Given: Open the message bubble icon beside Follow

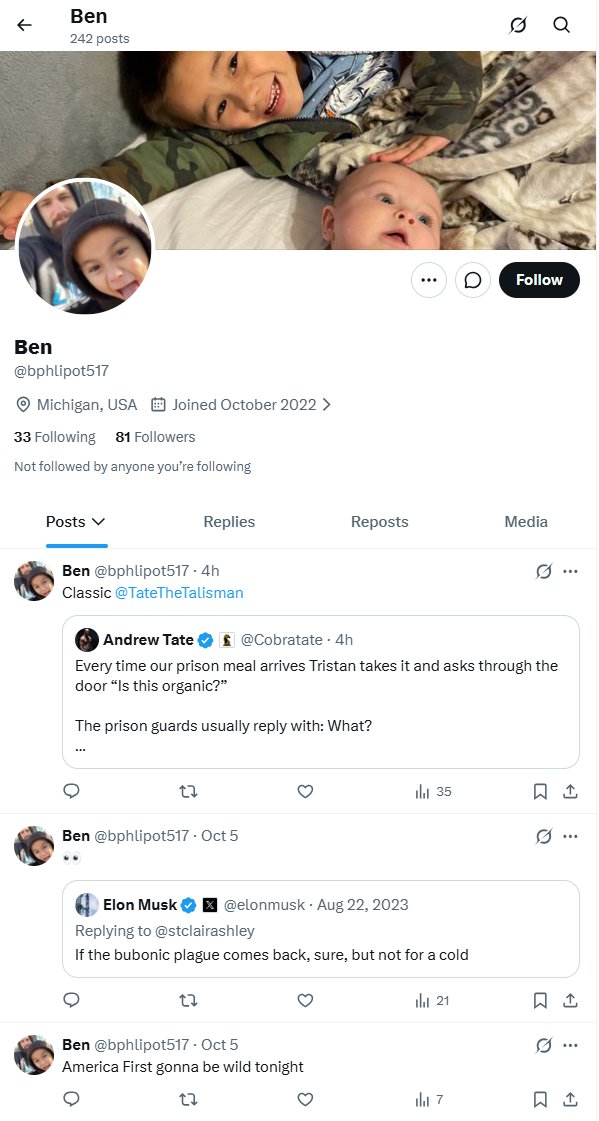Looking at the screenshot, I should pos(472,280).
